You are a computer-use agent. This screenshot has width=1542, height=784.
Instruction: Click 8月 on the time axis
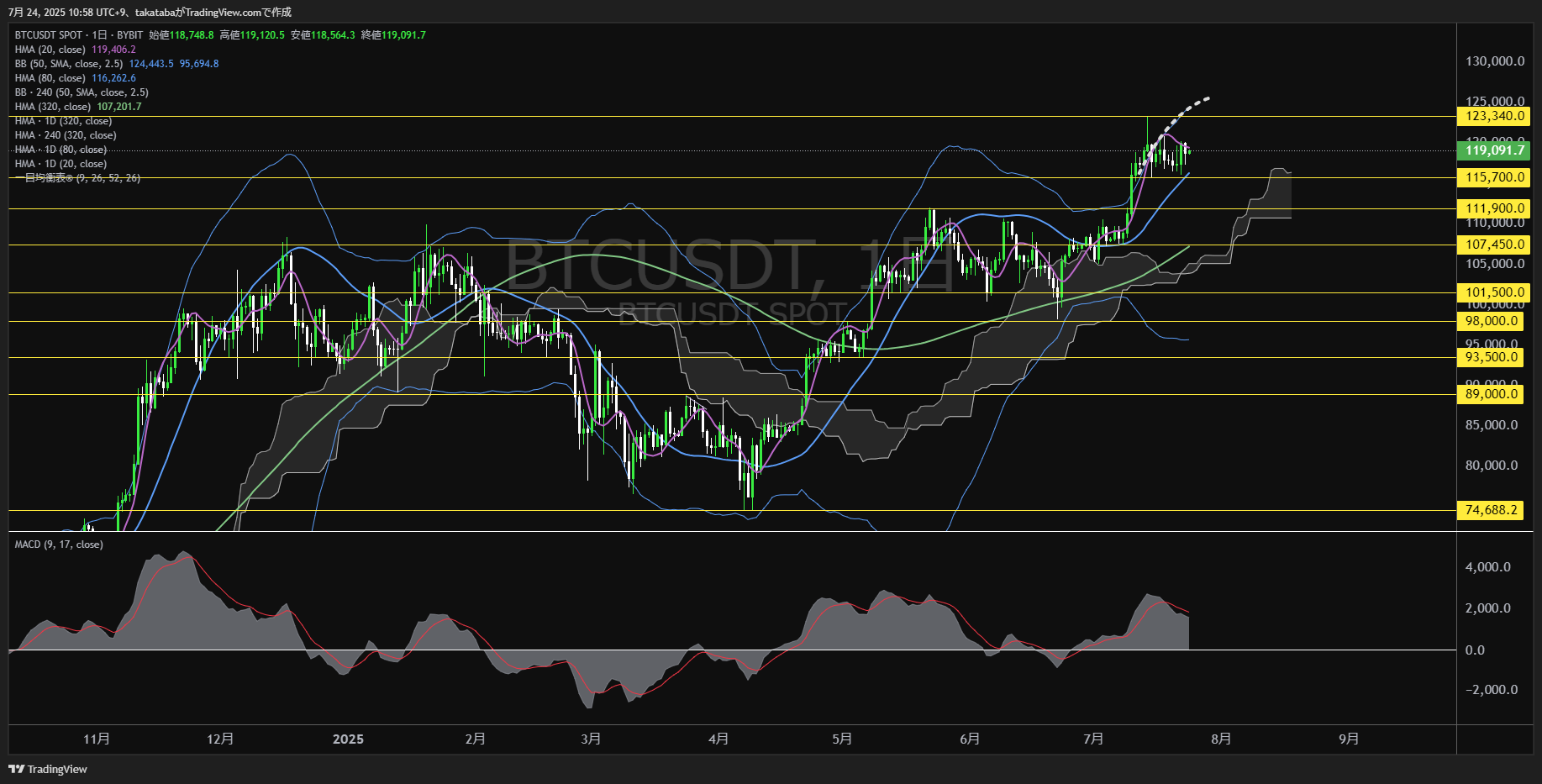click(x=1221, y=739)
